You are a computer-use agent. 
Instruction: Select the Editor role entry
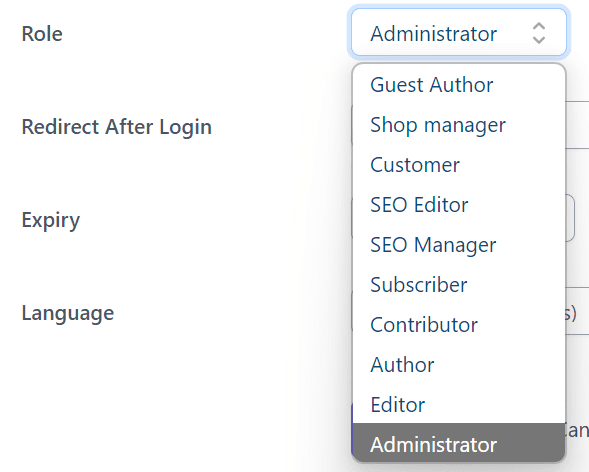point(459,405)
